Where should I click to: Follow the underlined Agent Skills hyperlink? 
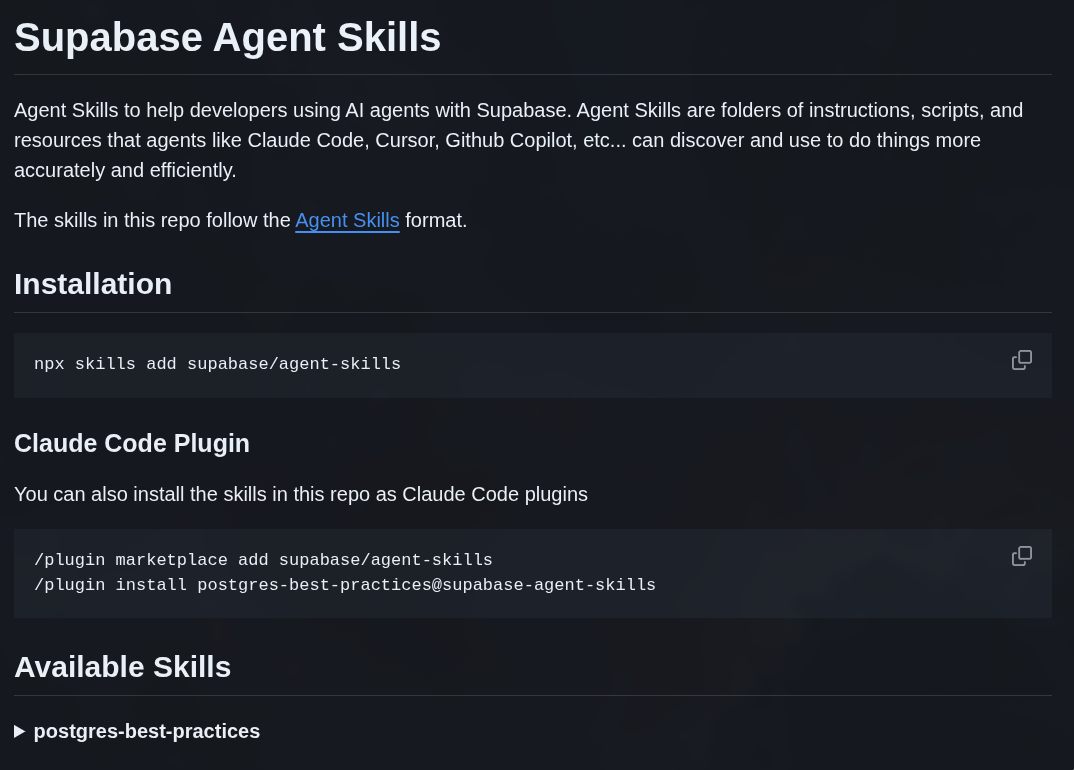(347, 220)
